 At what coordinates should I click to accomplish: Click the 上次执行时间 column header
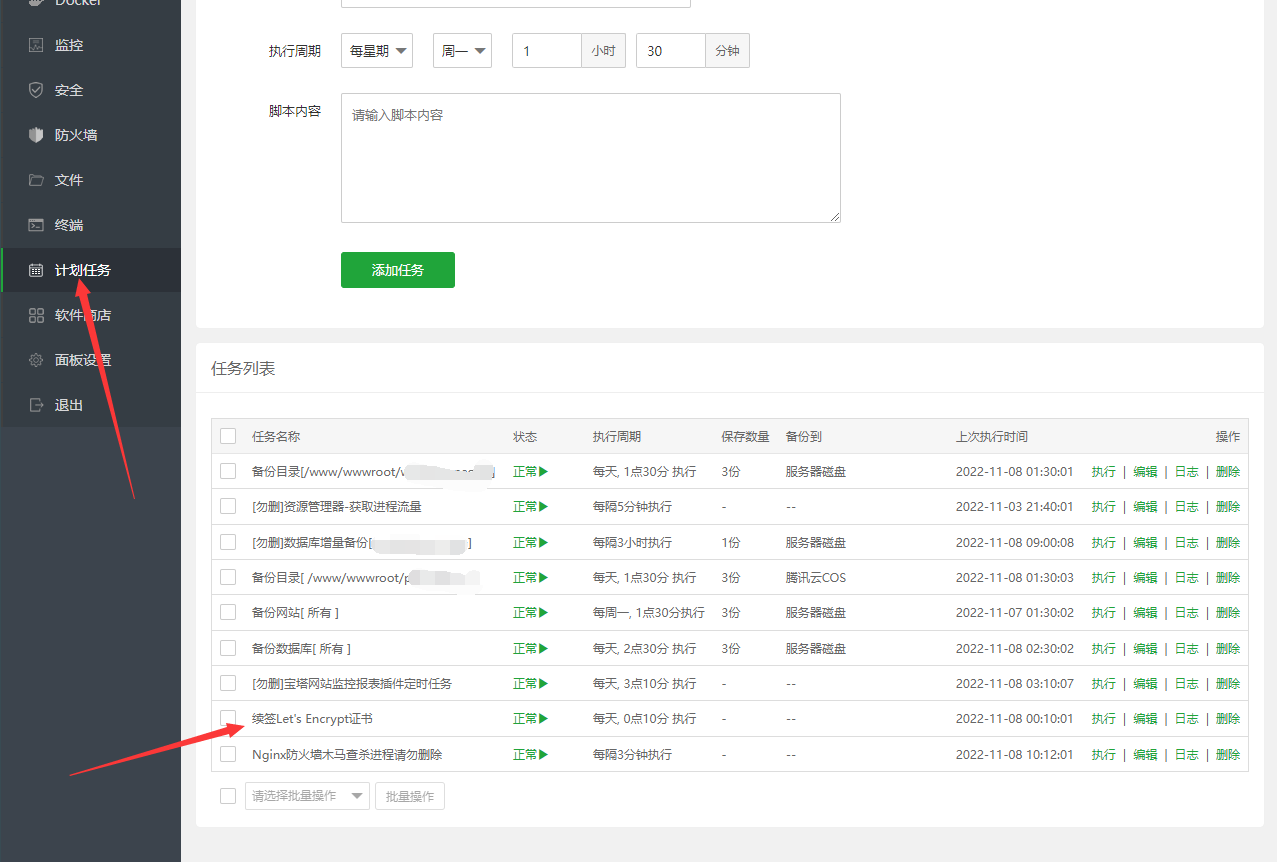[992, 436]
